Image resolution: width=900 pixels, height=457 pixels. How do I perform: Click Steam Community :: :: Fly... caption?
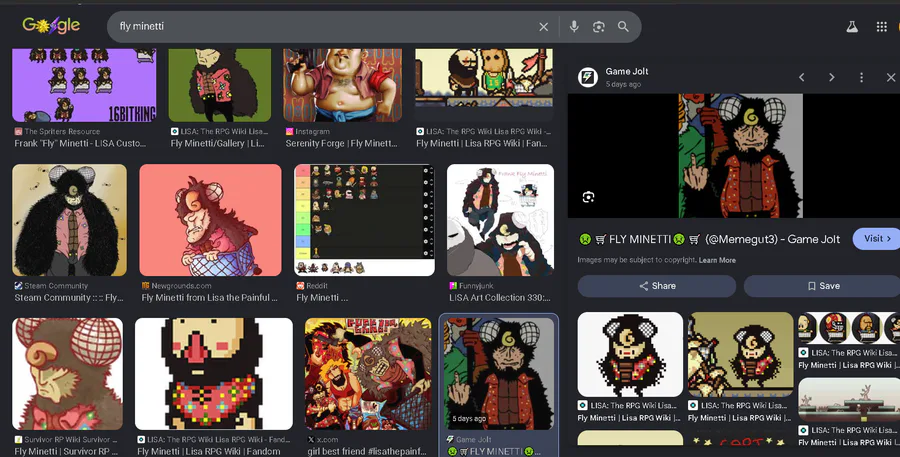(x=69, y=298)
